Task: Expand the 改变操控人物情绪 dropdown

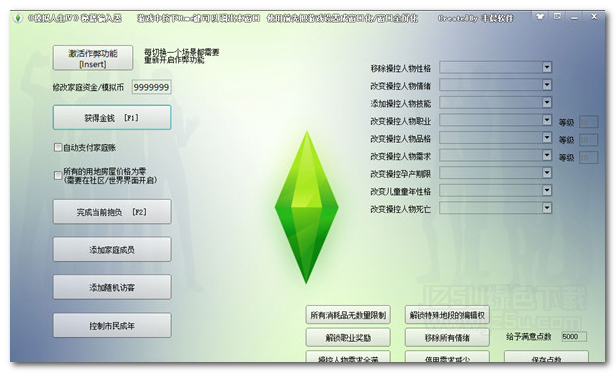Action: pos(547,85)
